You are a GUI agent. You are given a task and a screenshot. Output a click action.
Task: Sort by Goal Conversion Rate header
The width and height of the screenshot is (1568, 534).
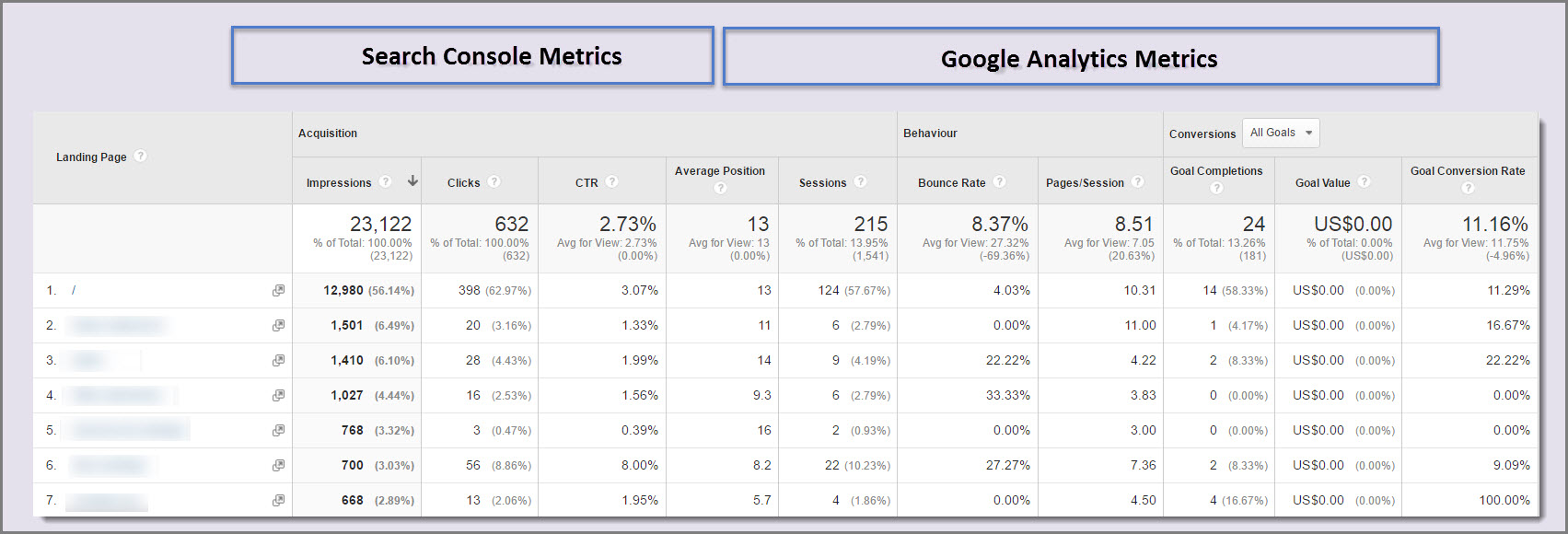point(1467,171)
